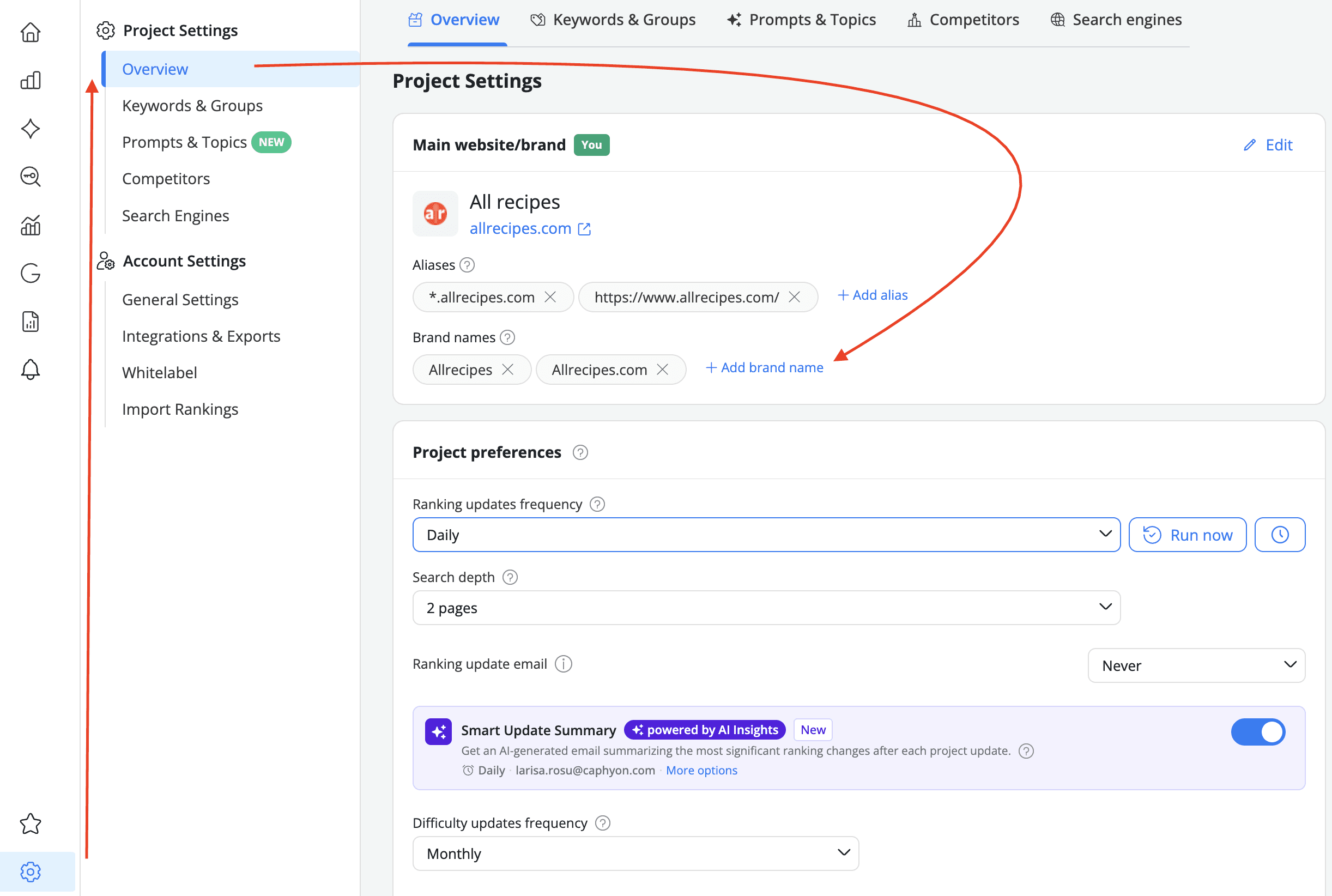Click the powered by AI Insights badge

pos(705,730)
